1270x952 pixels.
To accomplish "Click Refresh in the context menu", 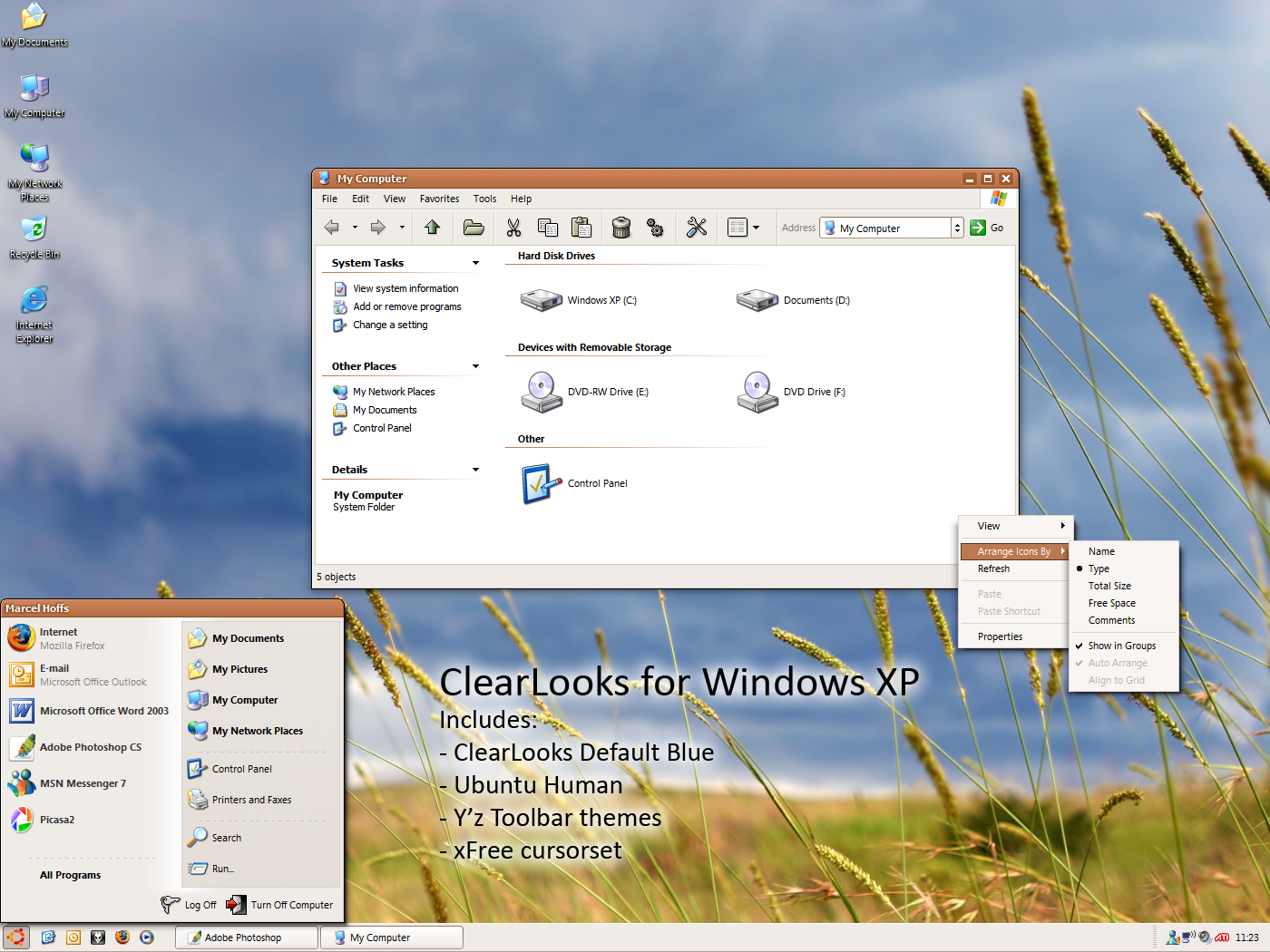I will point(994,568).
